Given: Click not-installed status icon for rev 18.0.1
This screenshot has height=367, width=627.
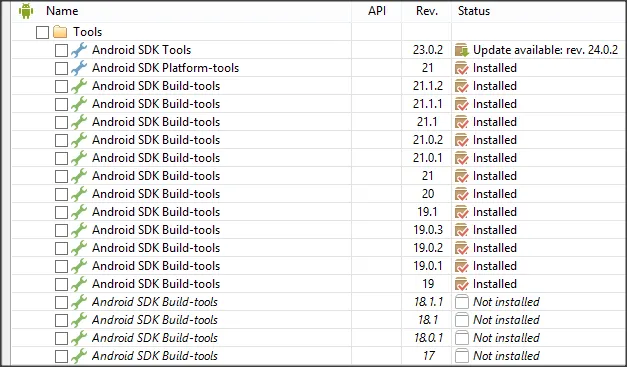Looking at the screenshot, I should coord(462,338).
